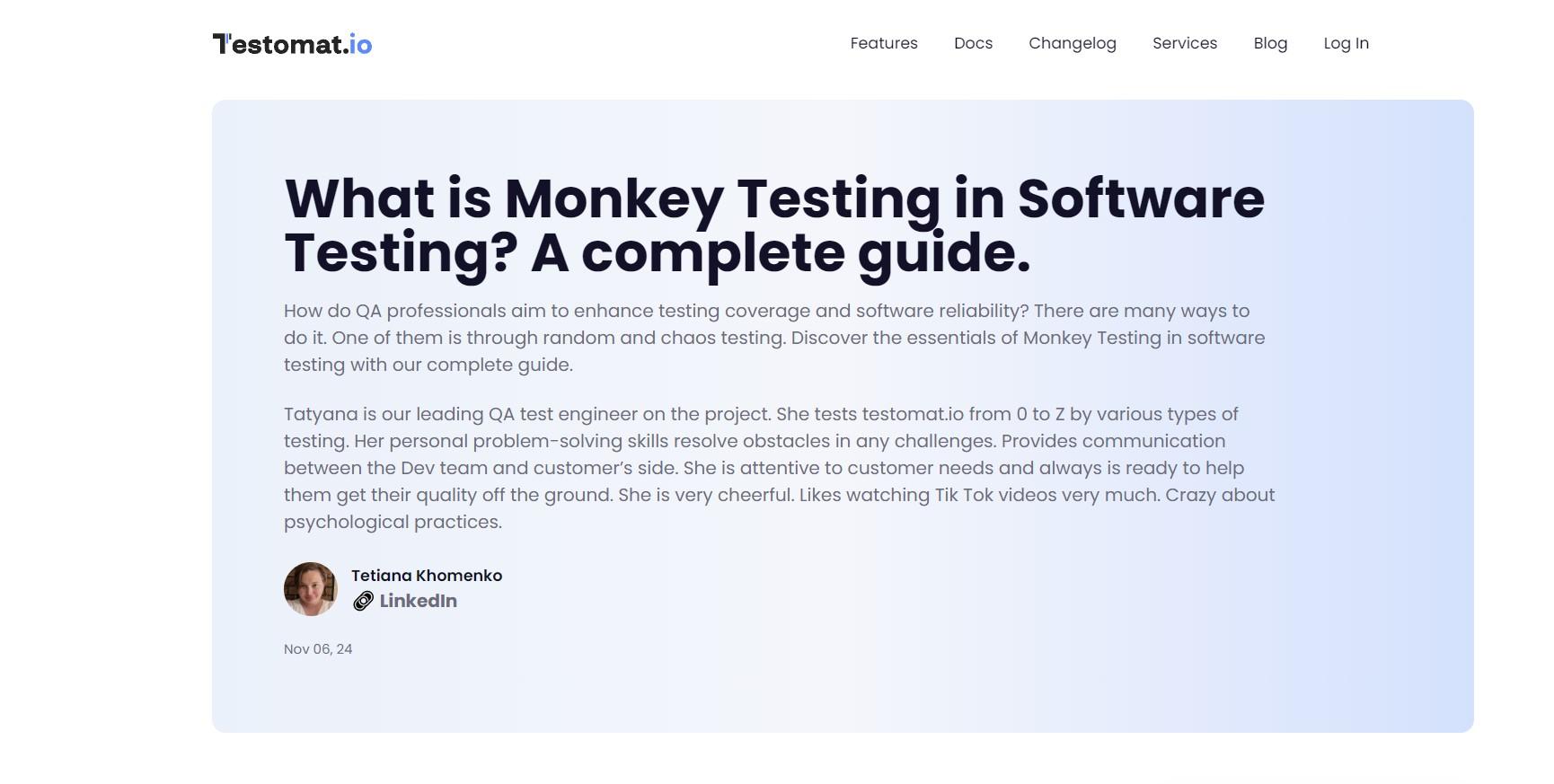Click the Nov 06, 24 publication date
This screenshot has width=1554, height=784.
pyautogui.click(x=318, y=649)
